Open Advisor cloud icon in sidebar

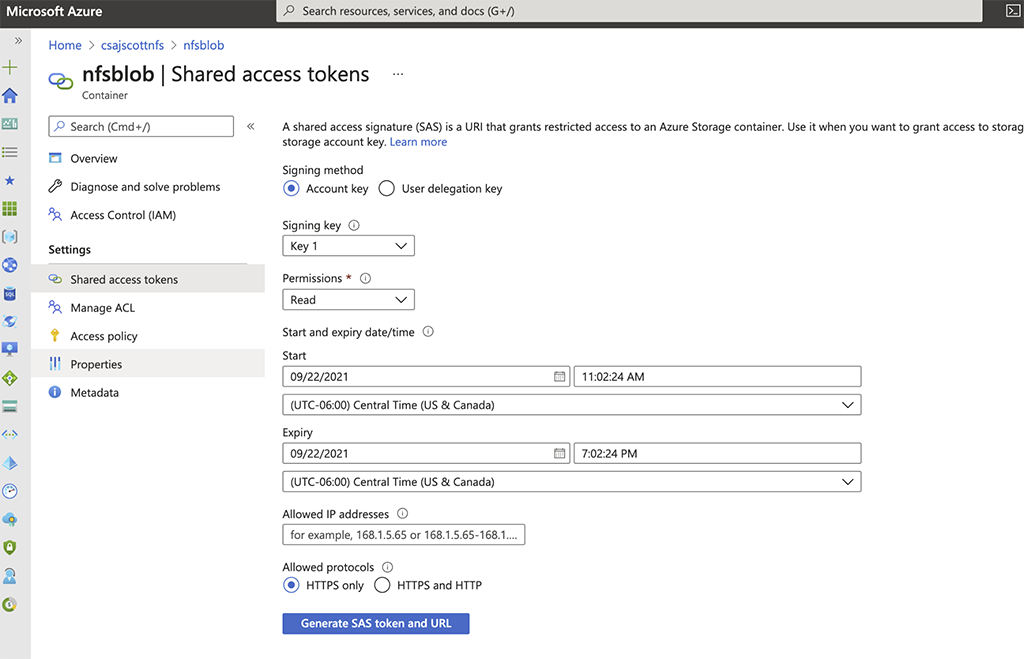coord(10,519)
